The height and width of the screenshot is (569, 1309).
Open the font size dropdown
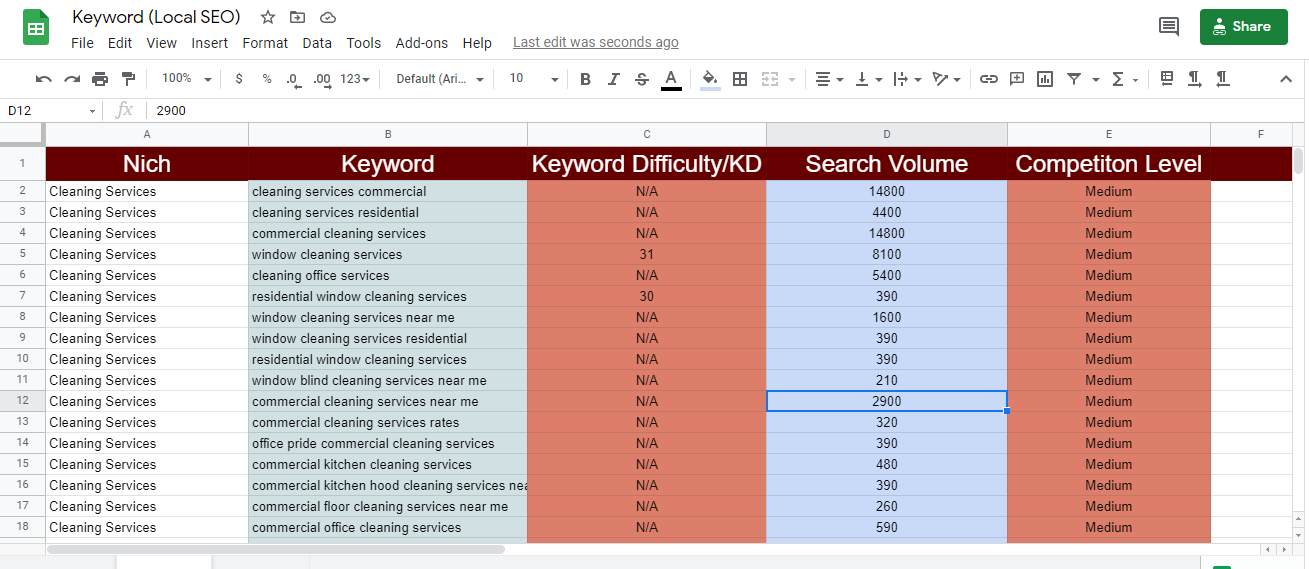(533, 79)
